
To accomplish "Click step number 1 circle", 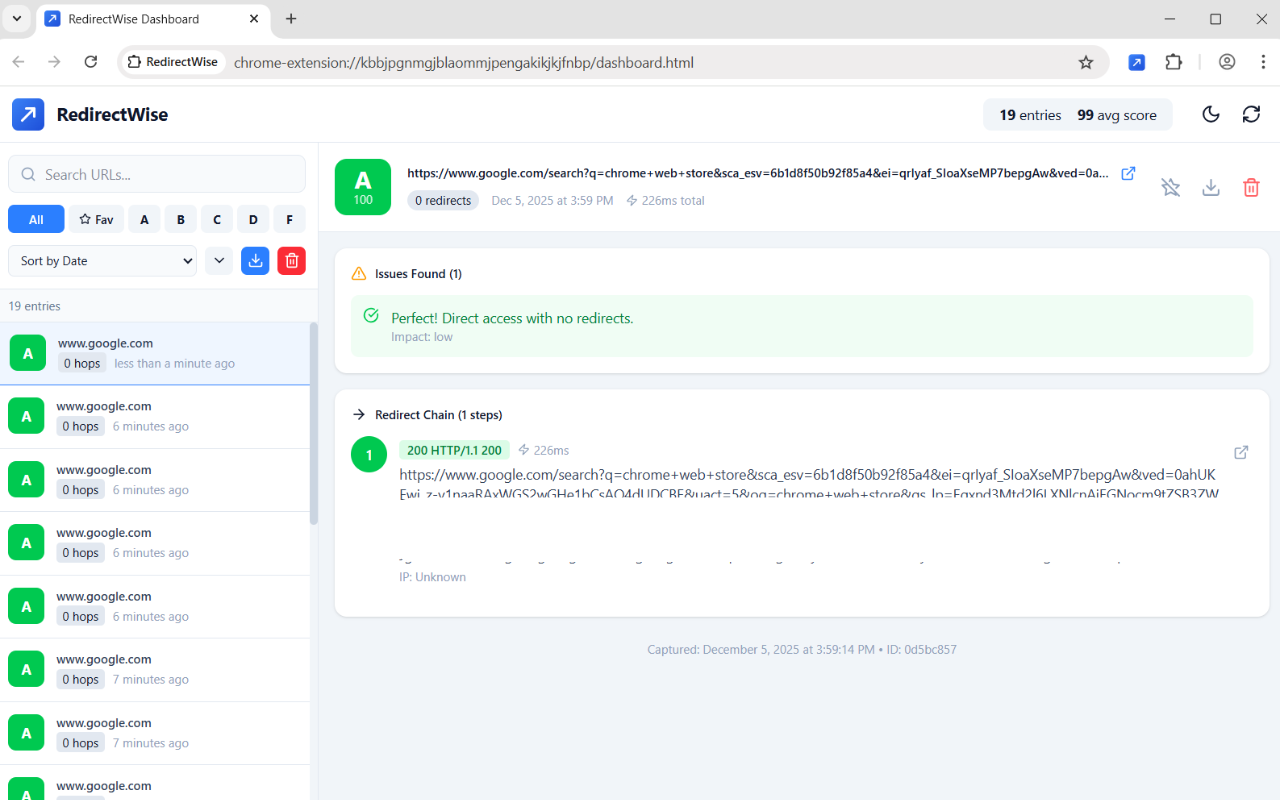I will (x=369, y=455).
